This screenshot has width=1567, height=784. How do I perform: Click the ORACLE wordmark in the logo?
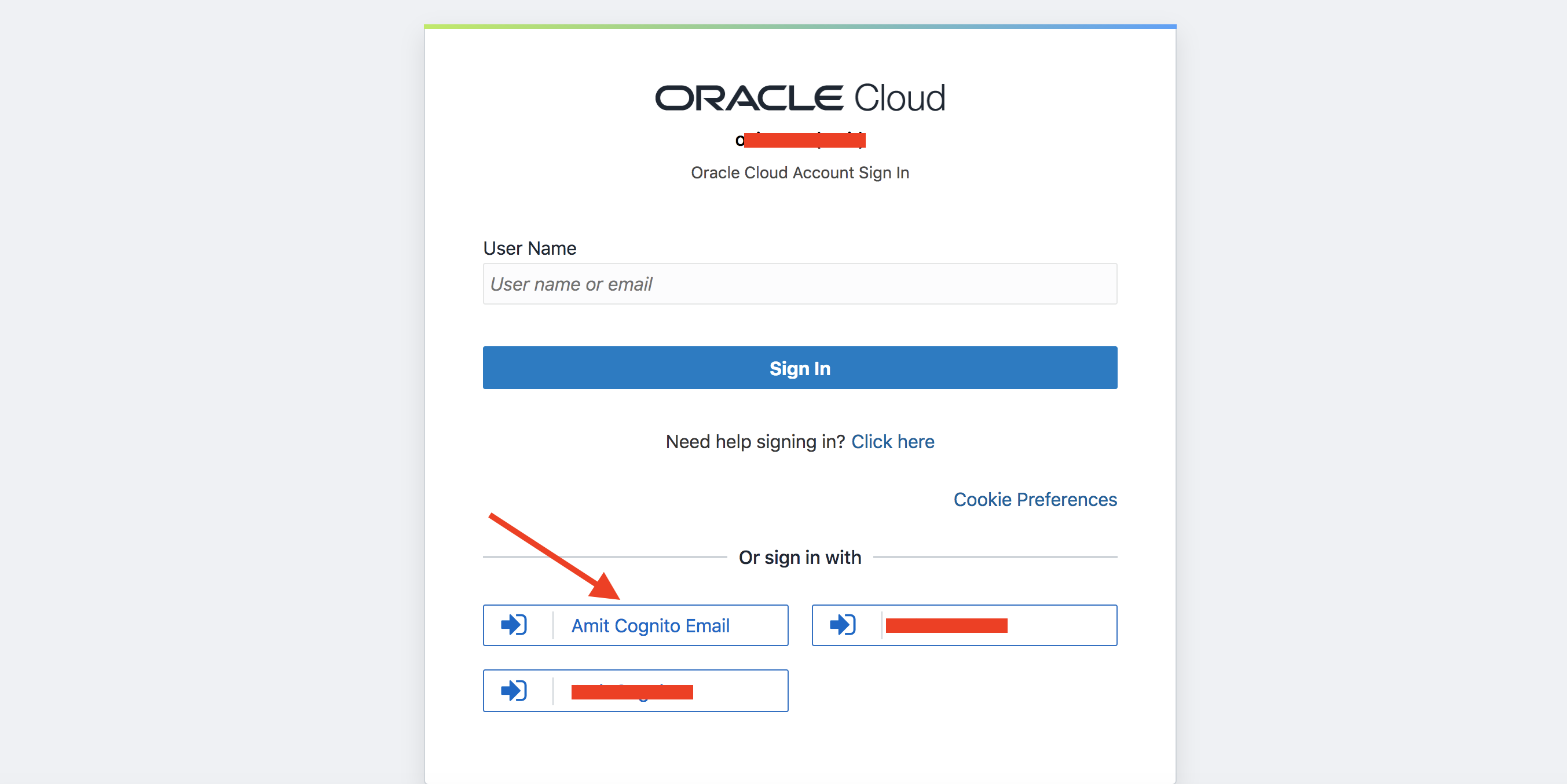pos(749,98)
